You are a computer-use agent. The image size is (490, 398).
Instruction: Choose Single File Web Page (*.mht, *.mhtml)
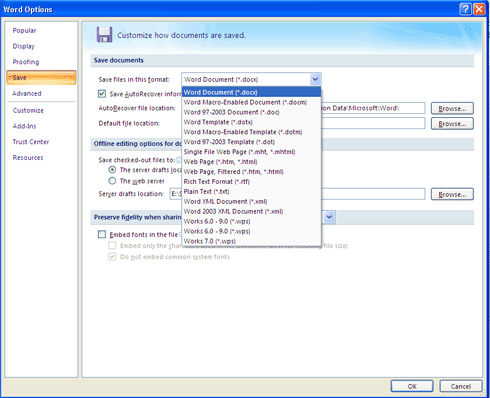pos(252,152)
